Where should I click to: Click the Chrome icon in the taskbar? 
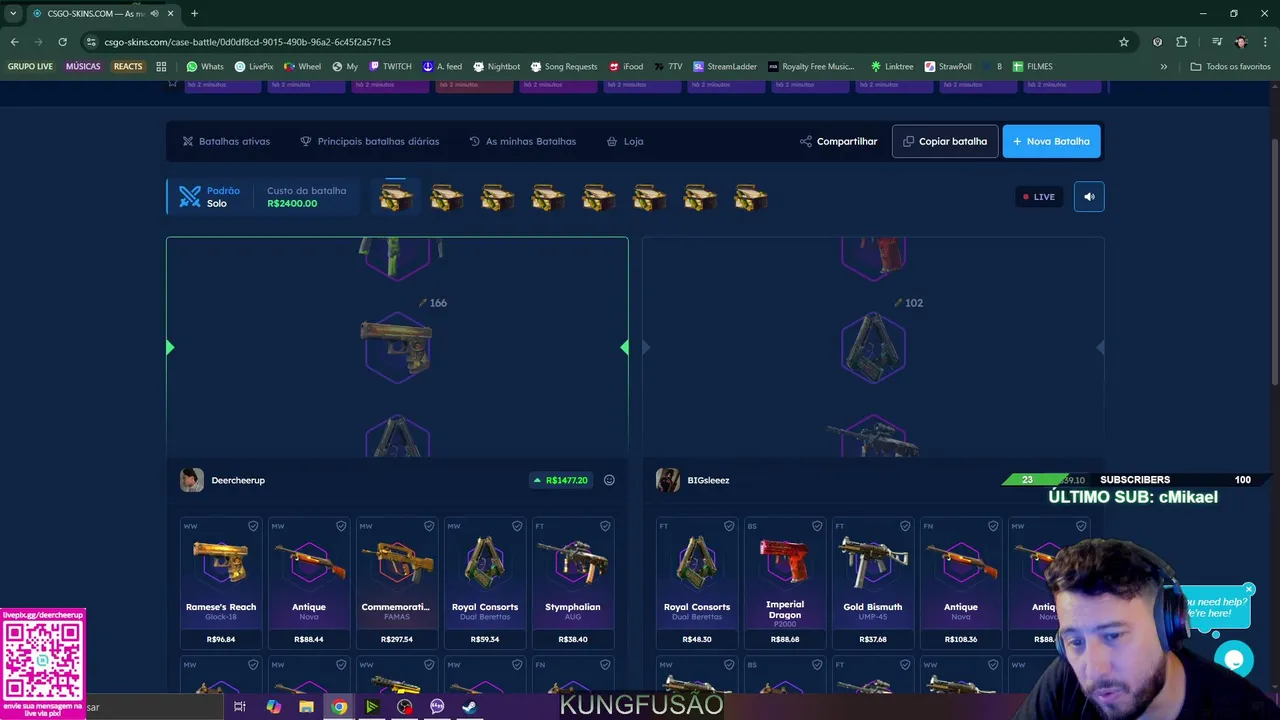pos(340,707)
